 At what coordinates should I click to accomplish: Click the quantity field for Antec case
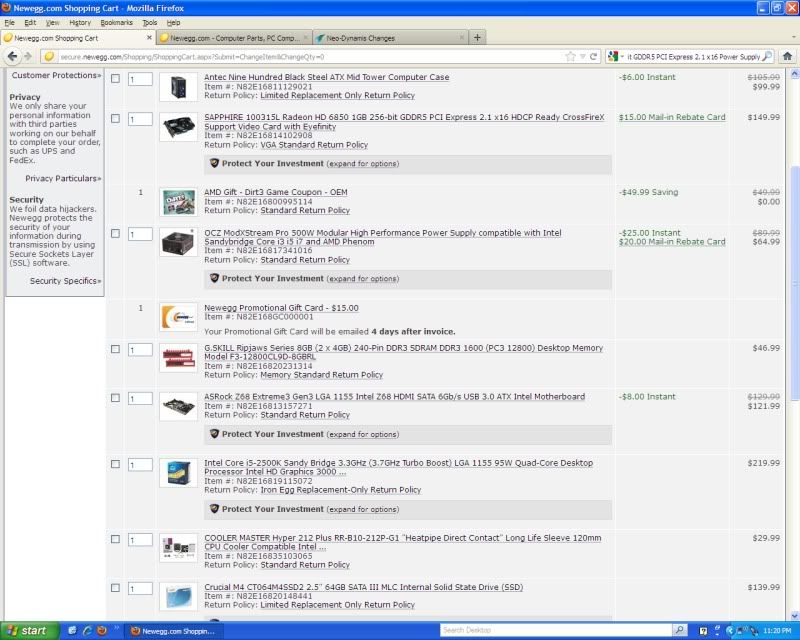(x=140, y=79)
